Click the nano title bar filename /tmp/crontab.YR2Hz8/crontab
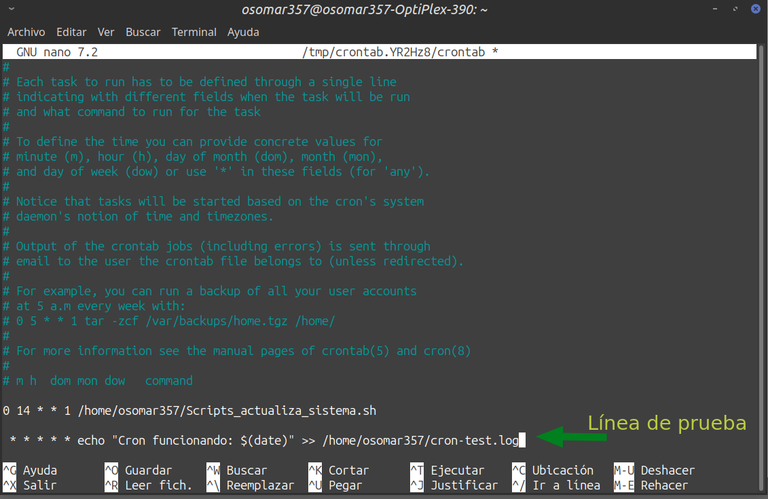The image size is (768, 499). (394, 52)
